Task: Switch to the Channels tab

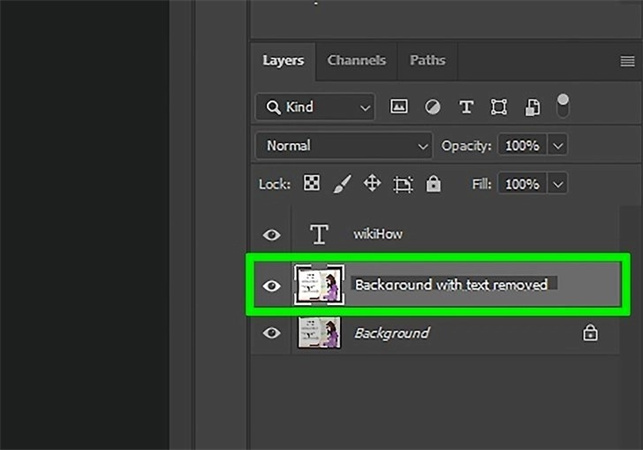Action: (x=356, y=60)
